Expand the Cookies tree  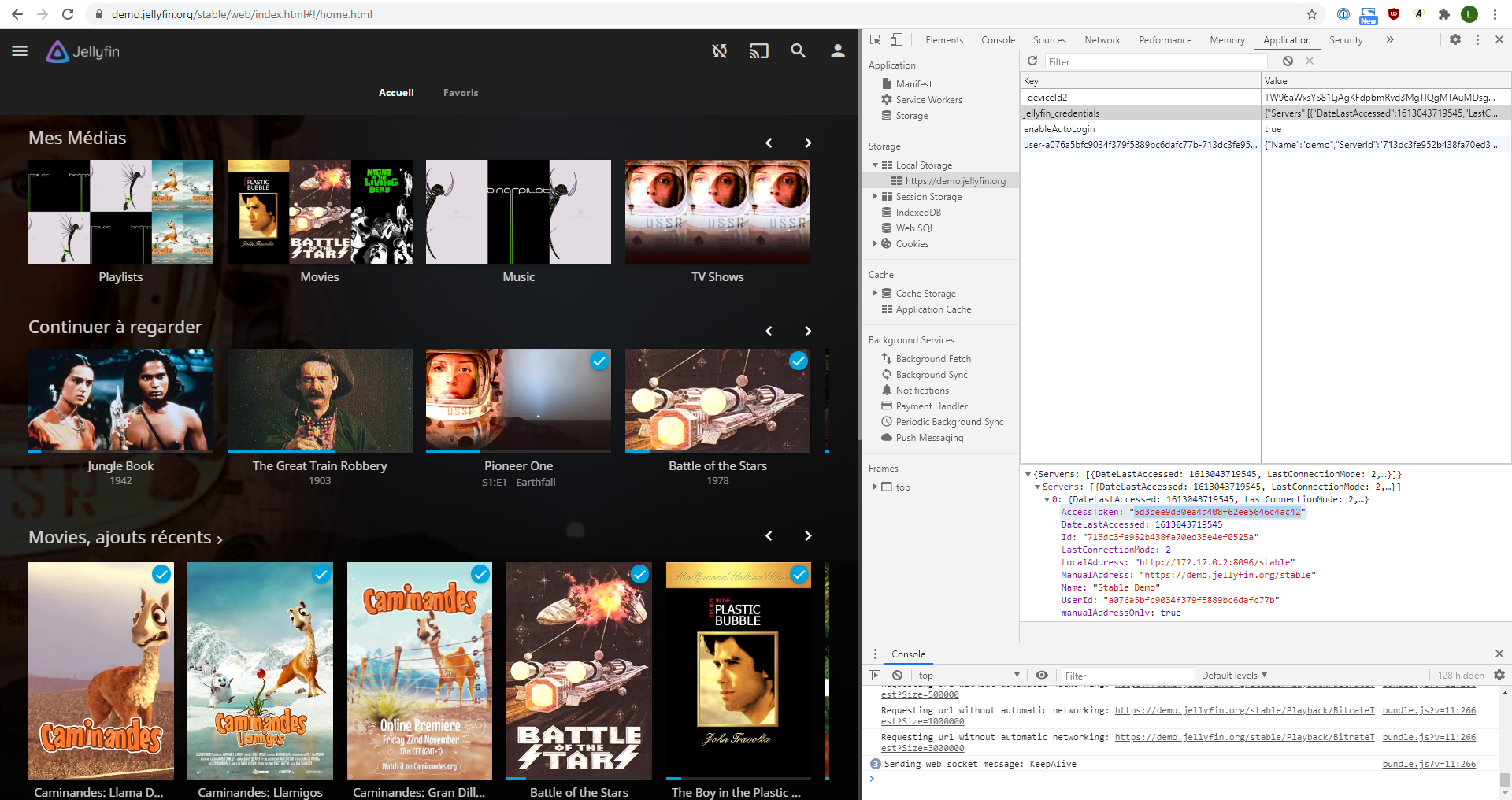[x=875, y=243]
